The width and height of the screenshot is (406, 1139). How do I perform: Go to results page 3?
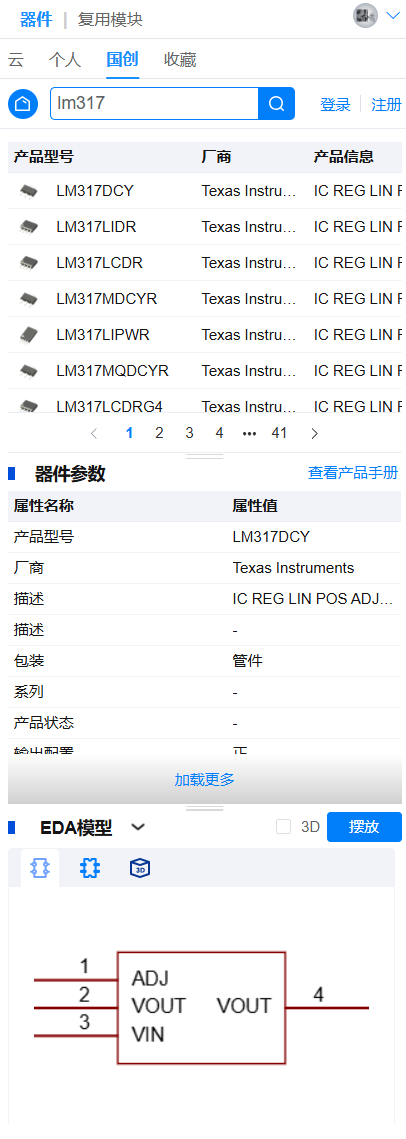(189, 434)
